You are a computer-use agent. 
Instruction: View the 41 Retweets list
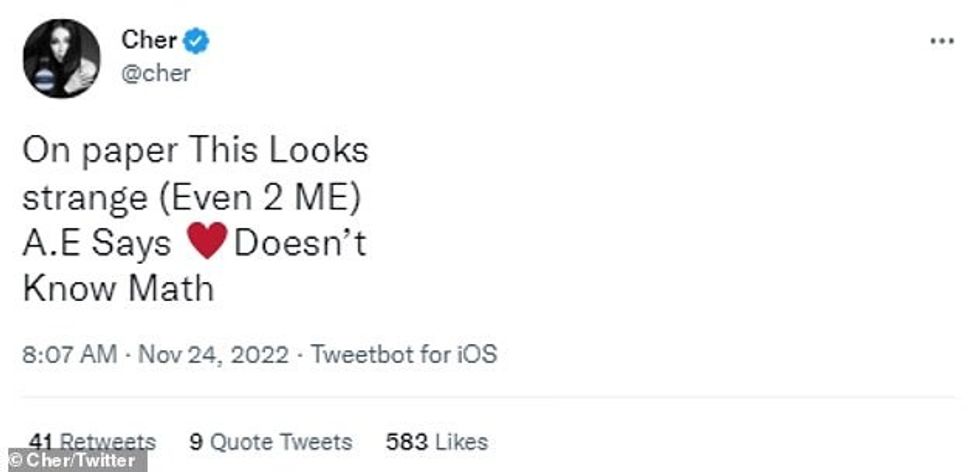point(92,441)
